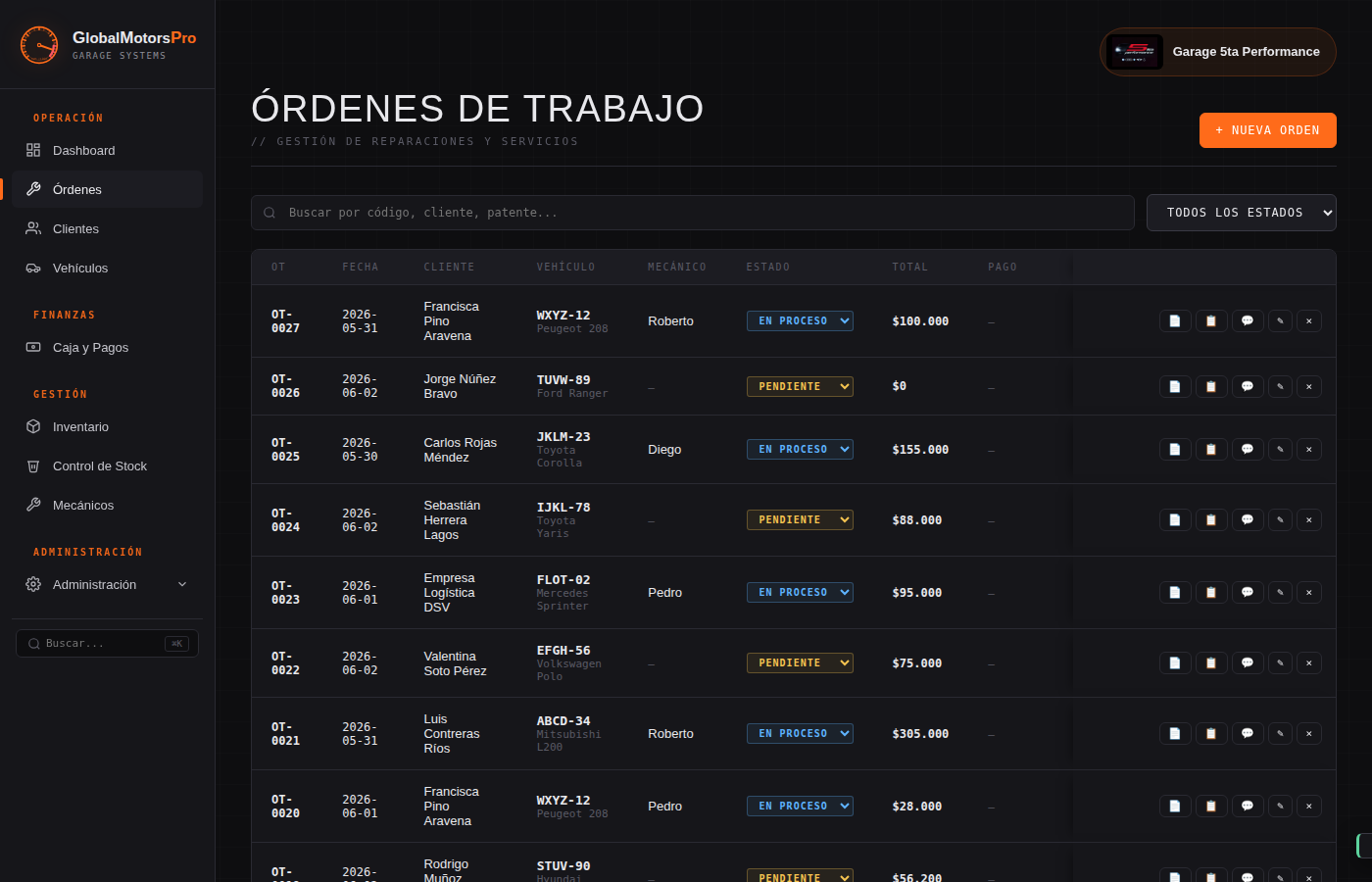Screen dimensions: 1372x882
Task: Open status dropdown for OT-0020
Action: coord(800,806)
